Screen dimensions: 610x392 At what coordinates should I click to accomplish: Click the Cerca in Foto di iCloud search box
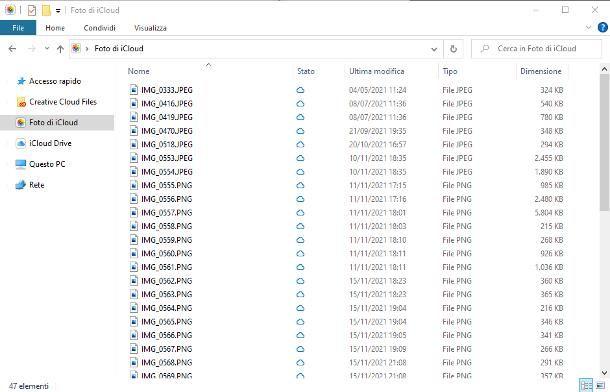(536, 49)
